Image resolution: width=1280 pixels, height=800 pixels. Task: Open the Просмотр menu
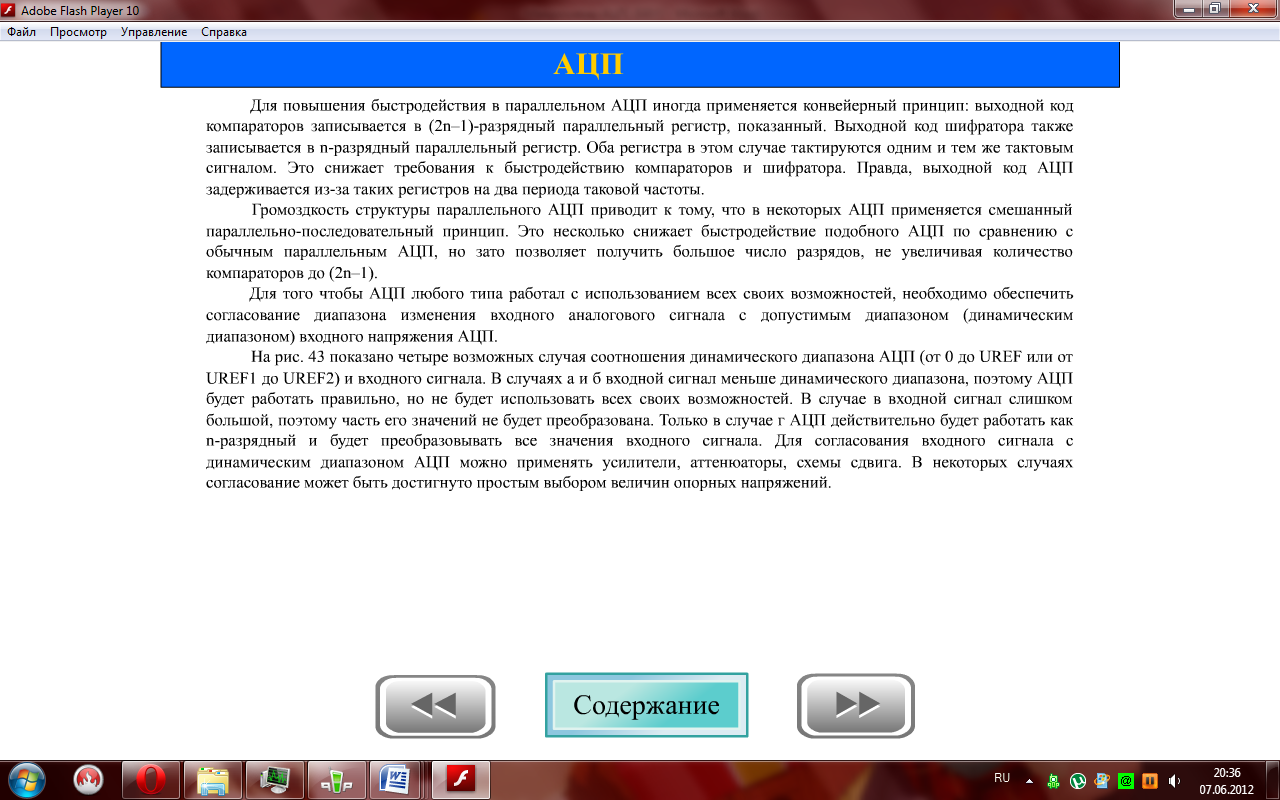point(78,32)
